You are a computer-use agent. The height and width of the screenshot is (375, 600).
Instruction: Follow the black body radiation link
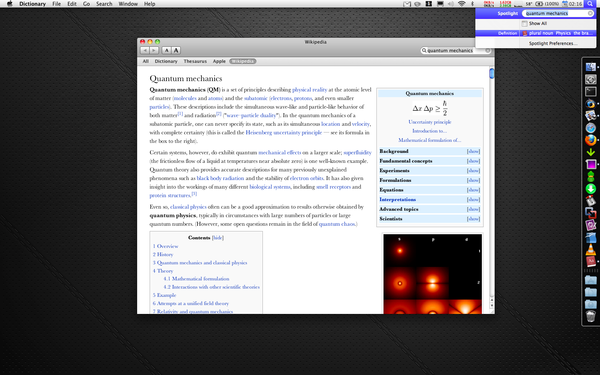point(220,178)
